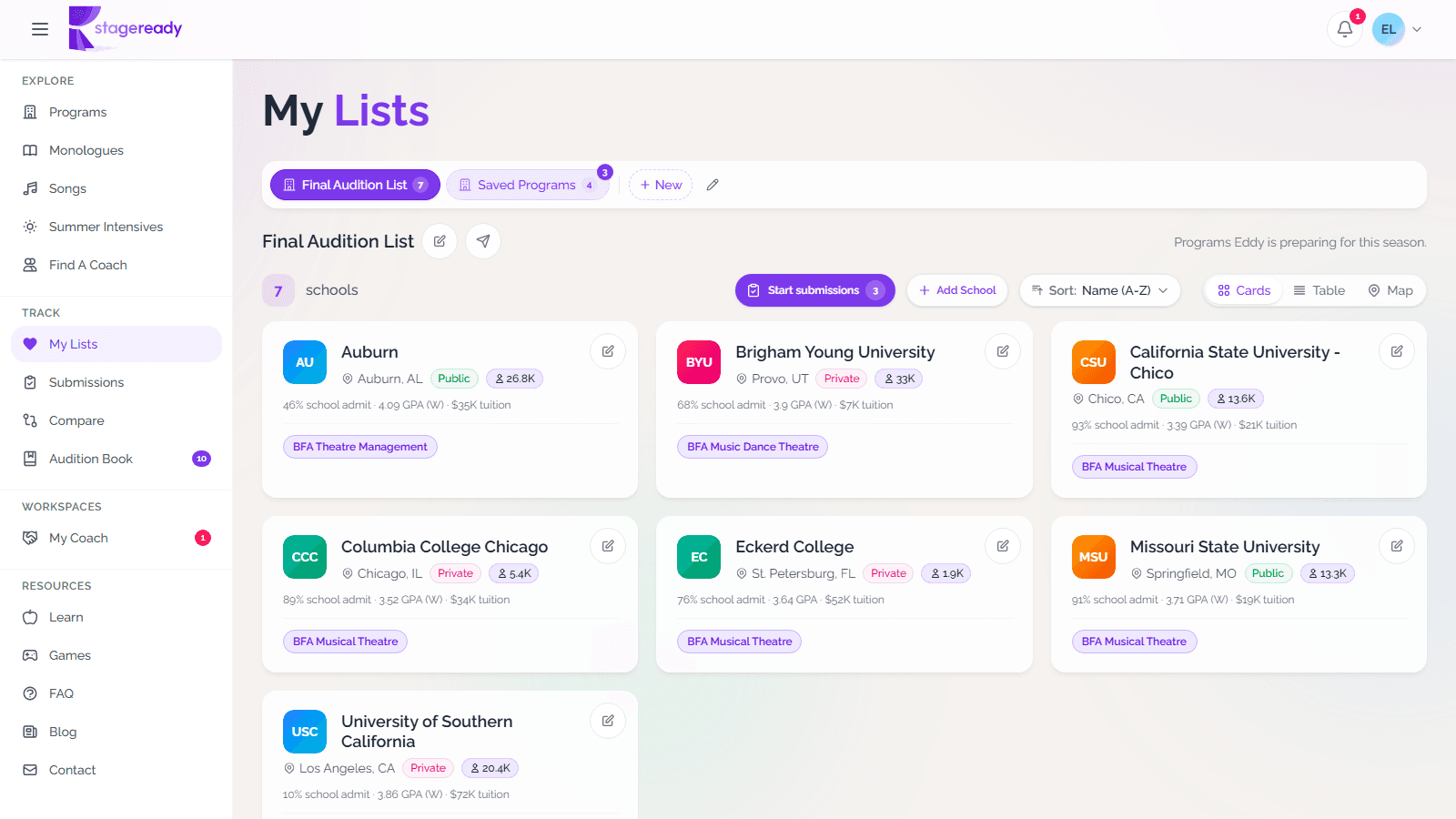
Task: Open Missouri State University title
Action: [1225, 547]
